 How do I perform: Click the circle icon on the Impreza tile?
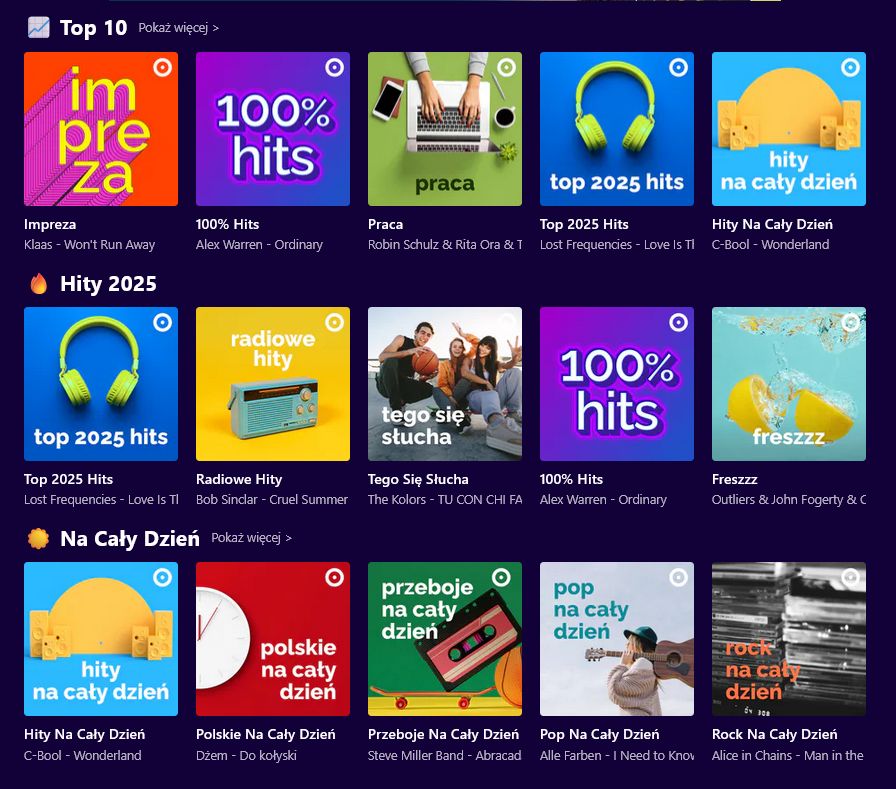click(x=163, y=67)
